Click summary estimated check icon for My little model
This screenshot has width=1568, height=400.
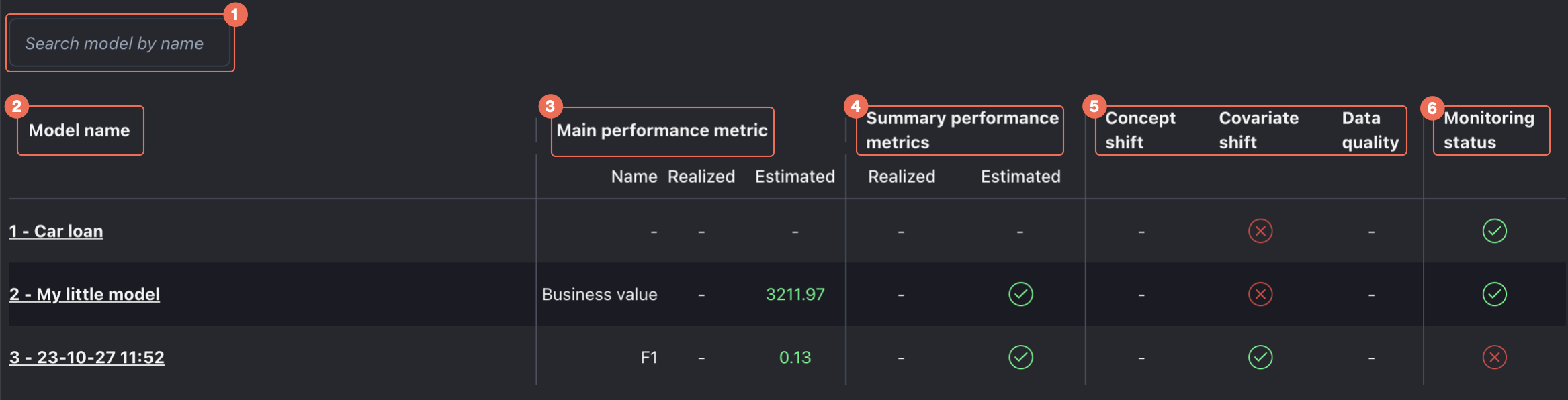pos(1020,294)
